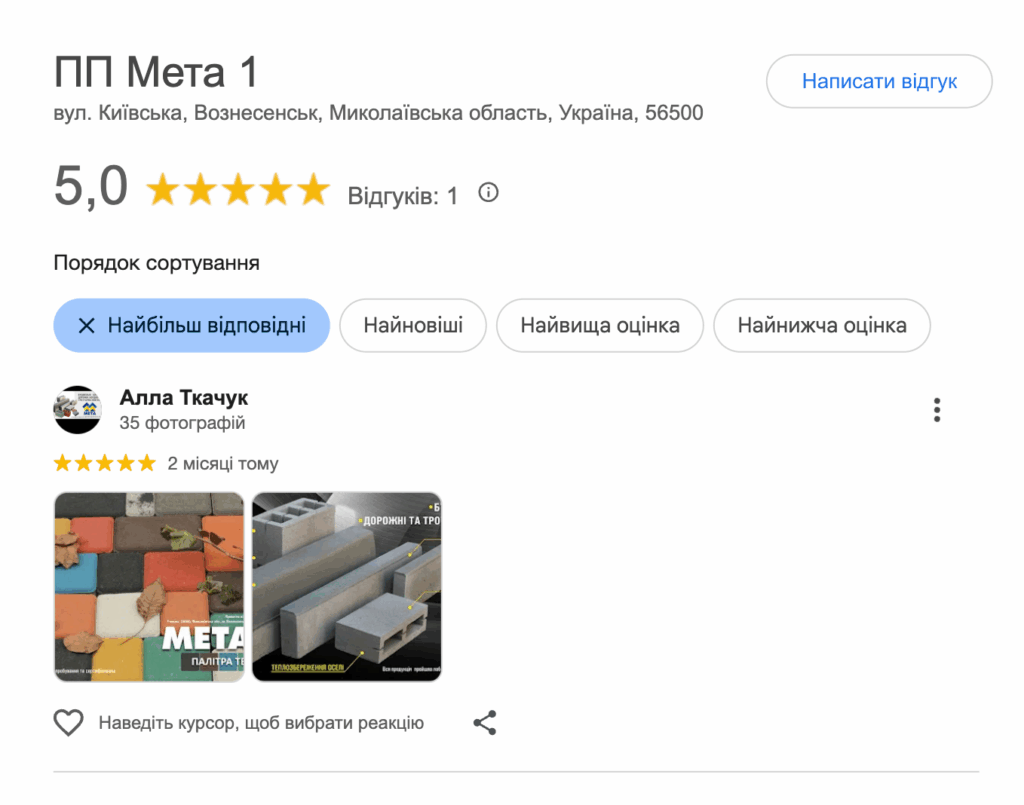
Task: Click the ПП Мета 1 business title
Action: tap(156, 71)
